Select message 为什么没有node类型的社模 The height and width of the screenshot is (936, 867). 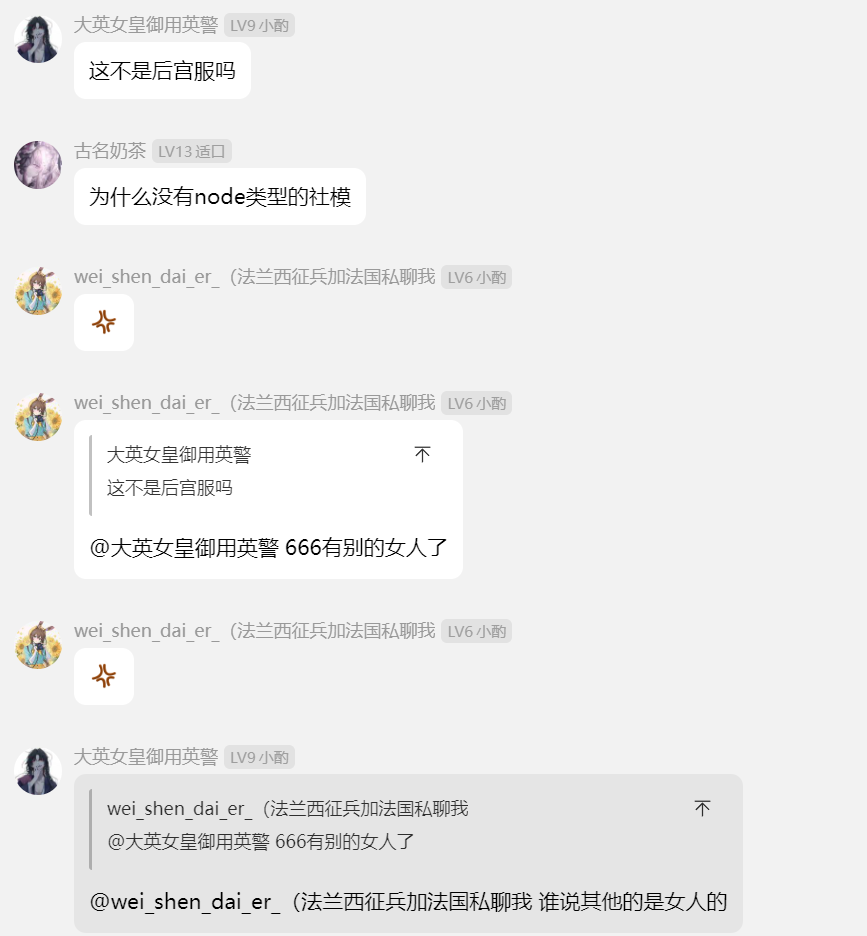click(220, 196)
